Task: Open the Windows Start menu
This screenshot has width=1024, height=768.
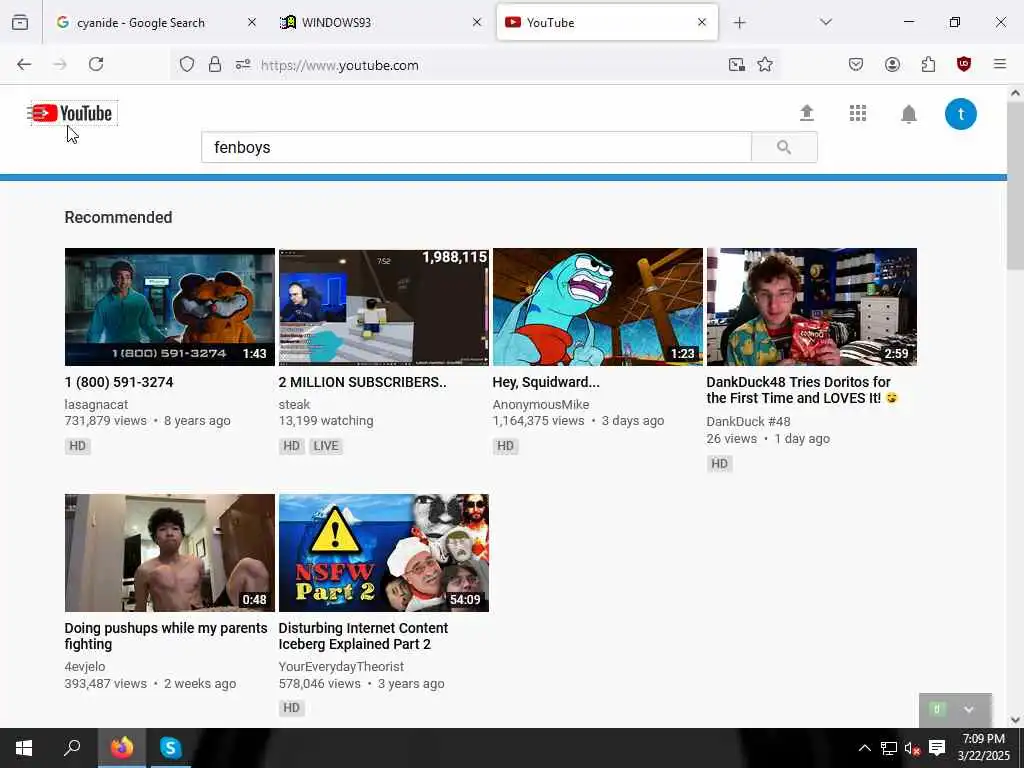Action: [24, 748]
